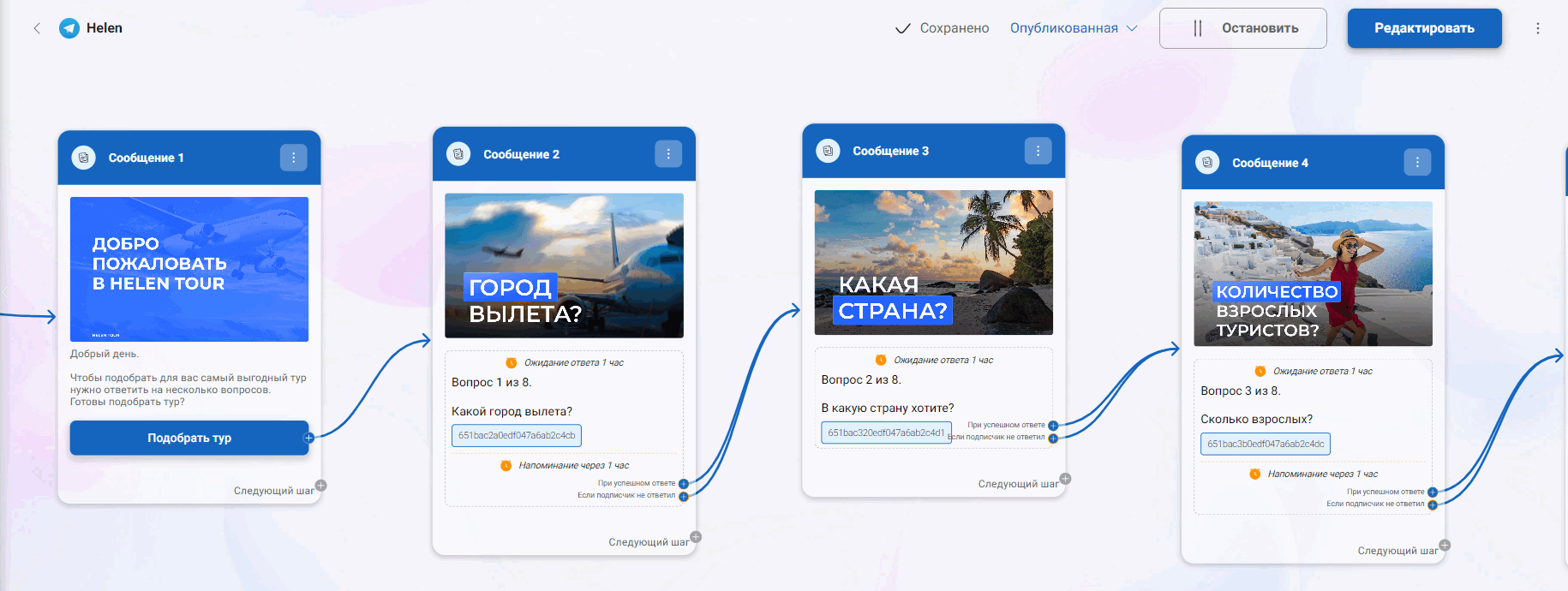
Task: Click the При успешном ответе connector in Сообщение 4
Action: tap(1433, 493)
